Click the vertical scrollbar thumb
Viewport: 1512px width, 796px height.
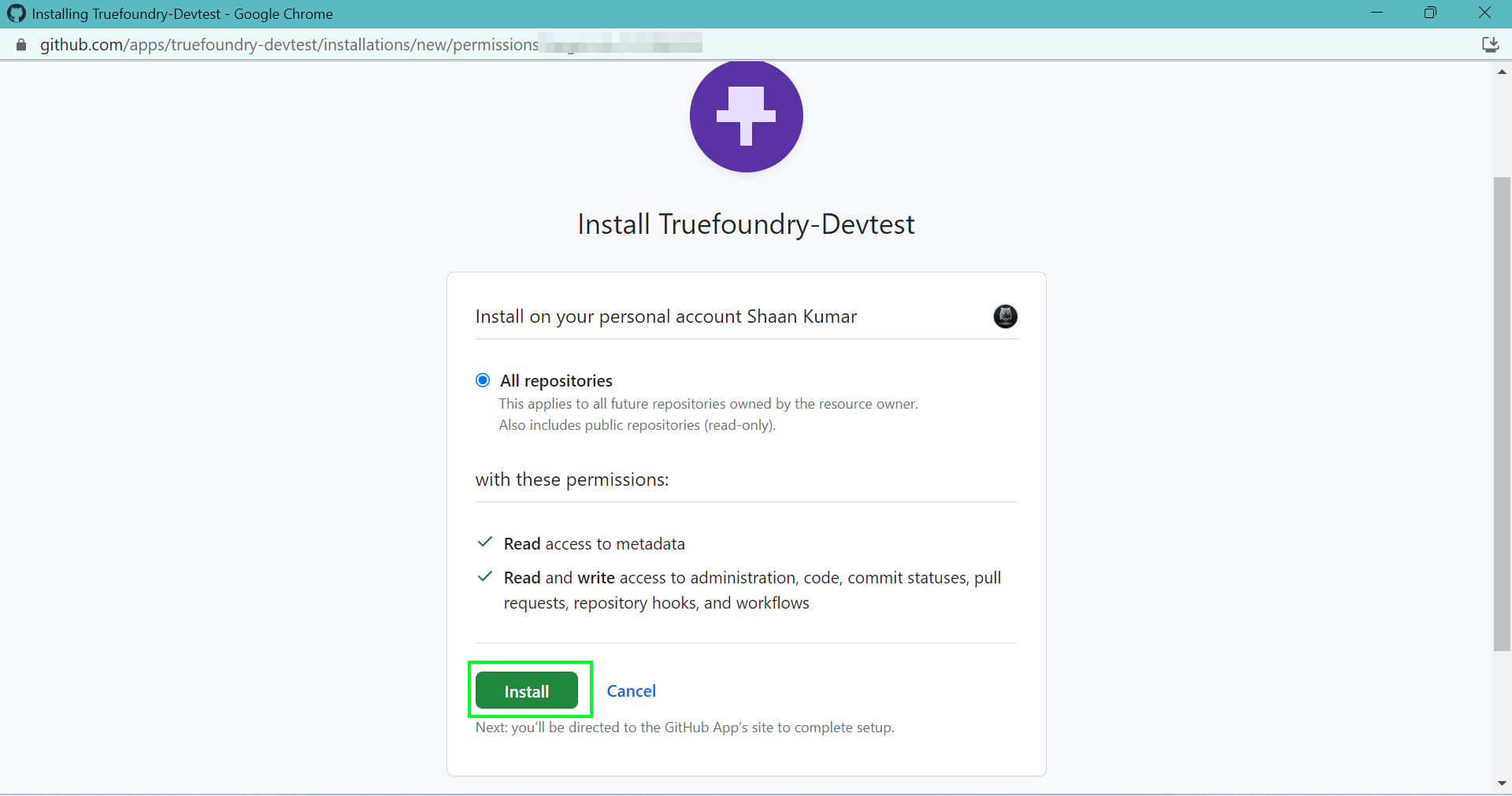[x=1502, y=414]
